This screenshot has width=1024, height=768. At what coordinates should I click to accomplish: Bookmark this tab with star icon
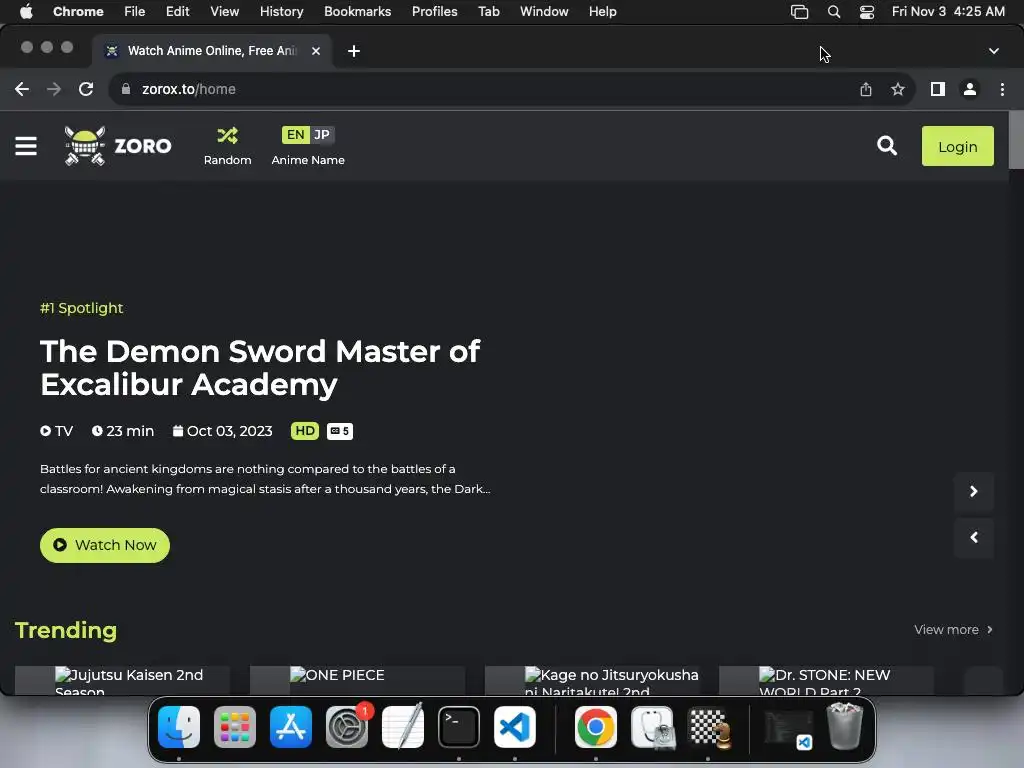tap(898, 89)
